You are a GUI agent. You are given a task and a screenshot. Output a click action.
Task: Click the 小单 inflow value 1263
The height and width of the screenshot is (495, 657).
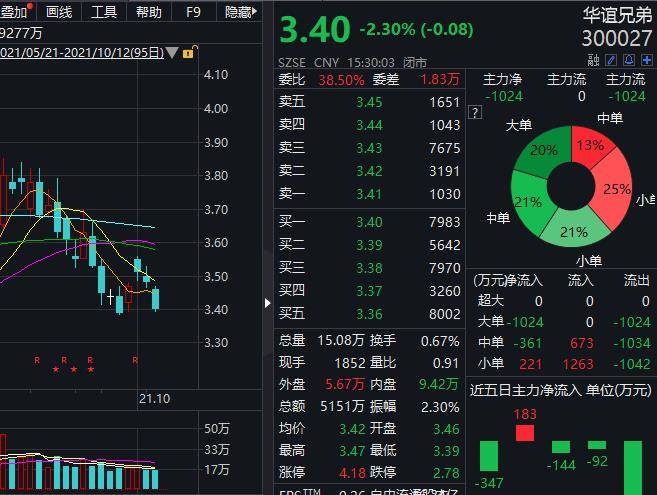[578, 364]
